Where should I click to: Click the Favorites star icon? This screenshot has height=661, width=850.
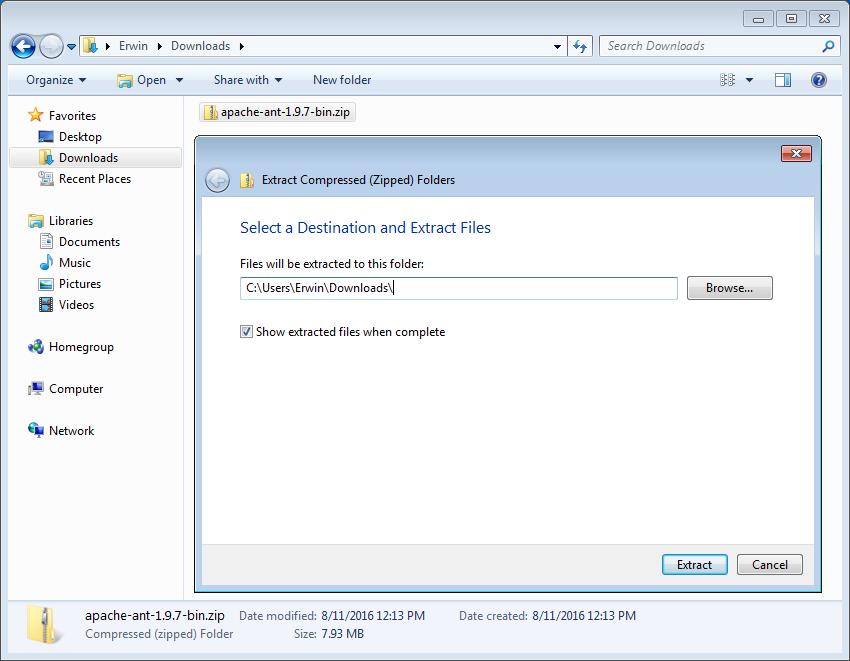(x=36, y=115)
